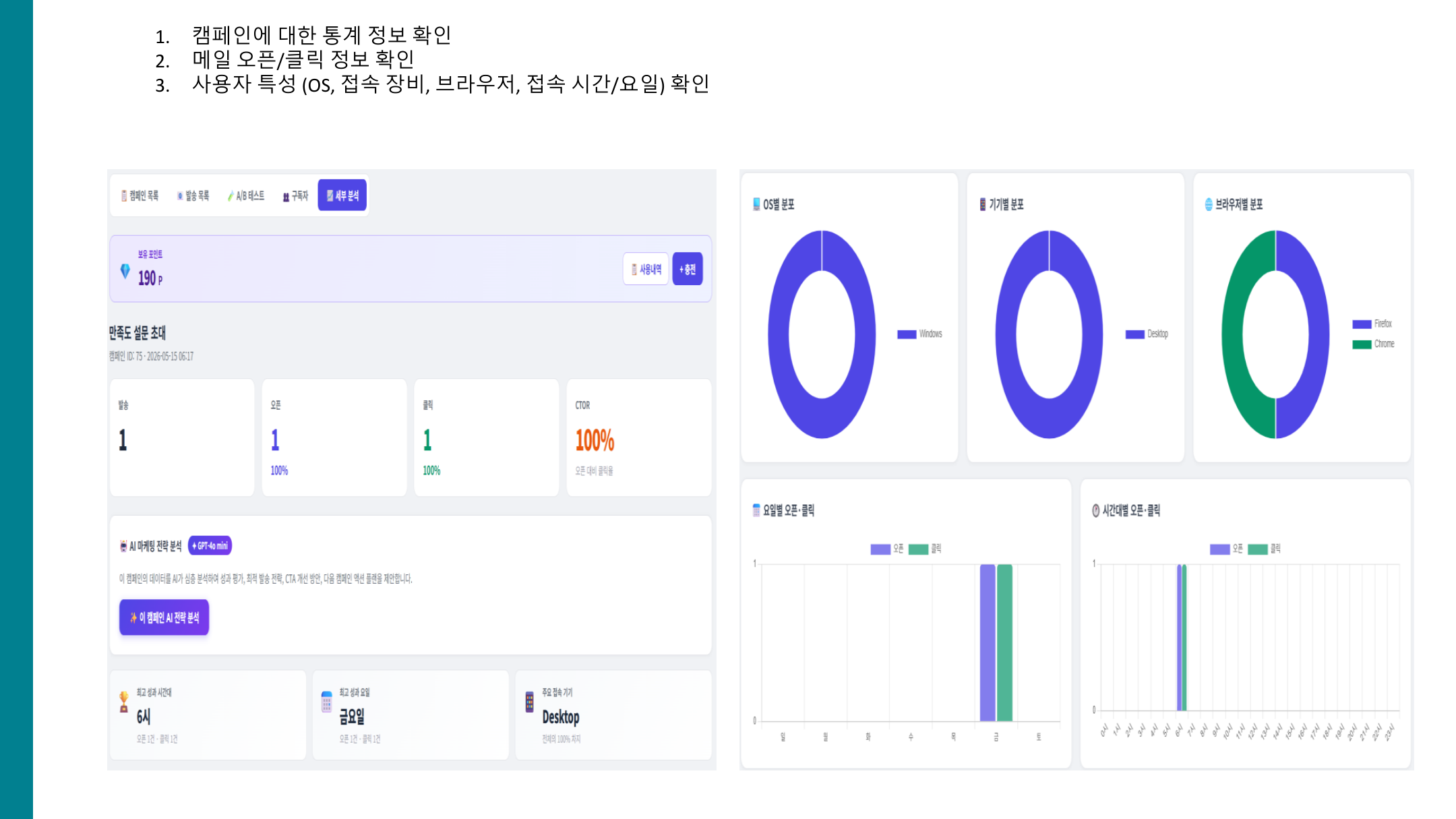Run 이 캠페인 AI 전략 분석
This screenshot has width=1456, height=819.
click(164, 617)
